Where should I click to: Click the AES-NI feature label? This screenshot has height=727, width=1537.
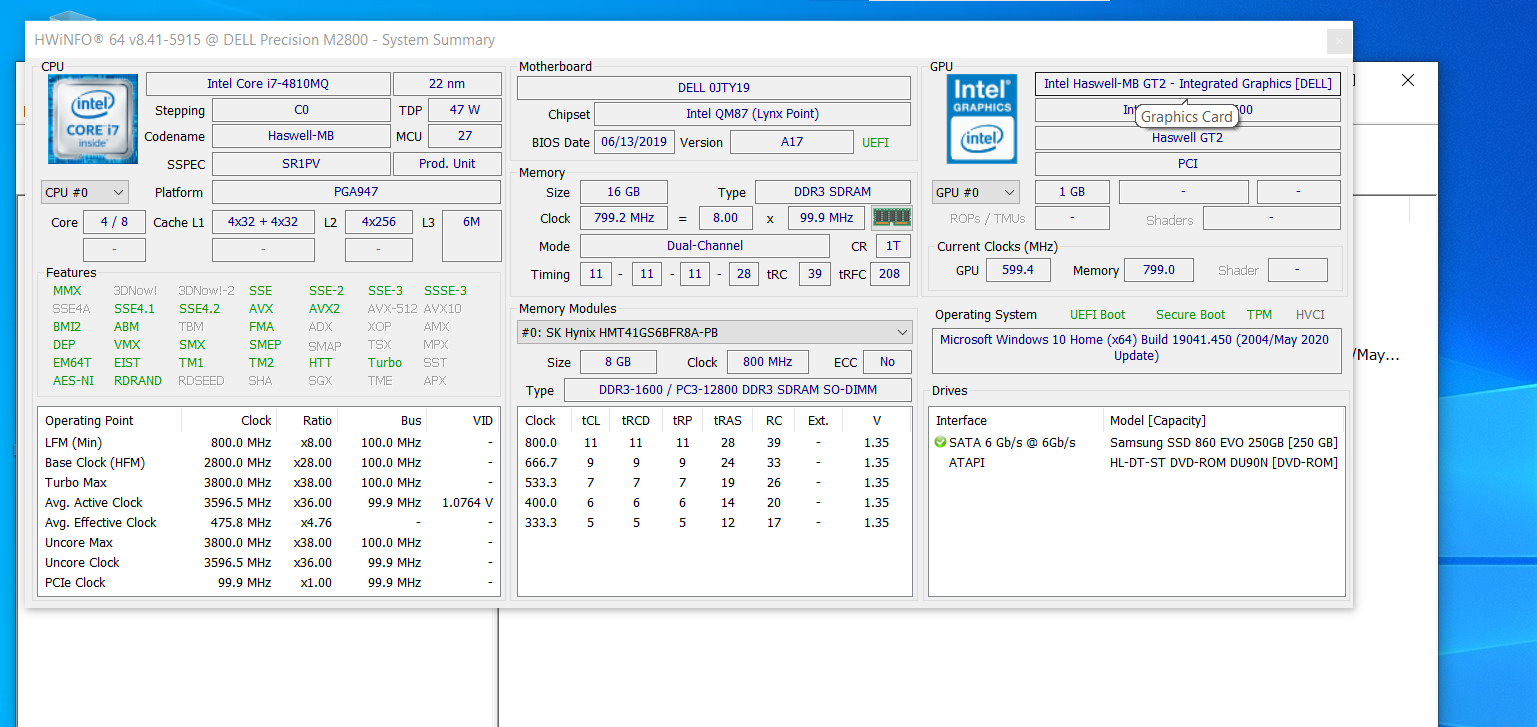point(73,381)
